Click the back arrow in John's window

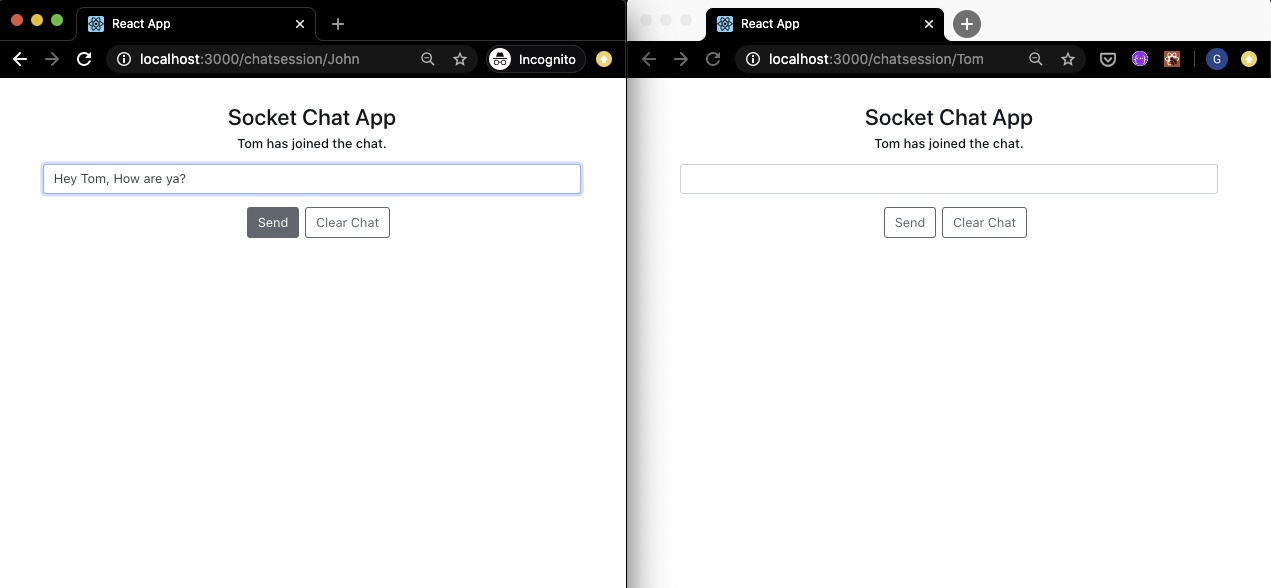click(20, 59)
